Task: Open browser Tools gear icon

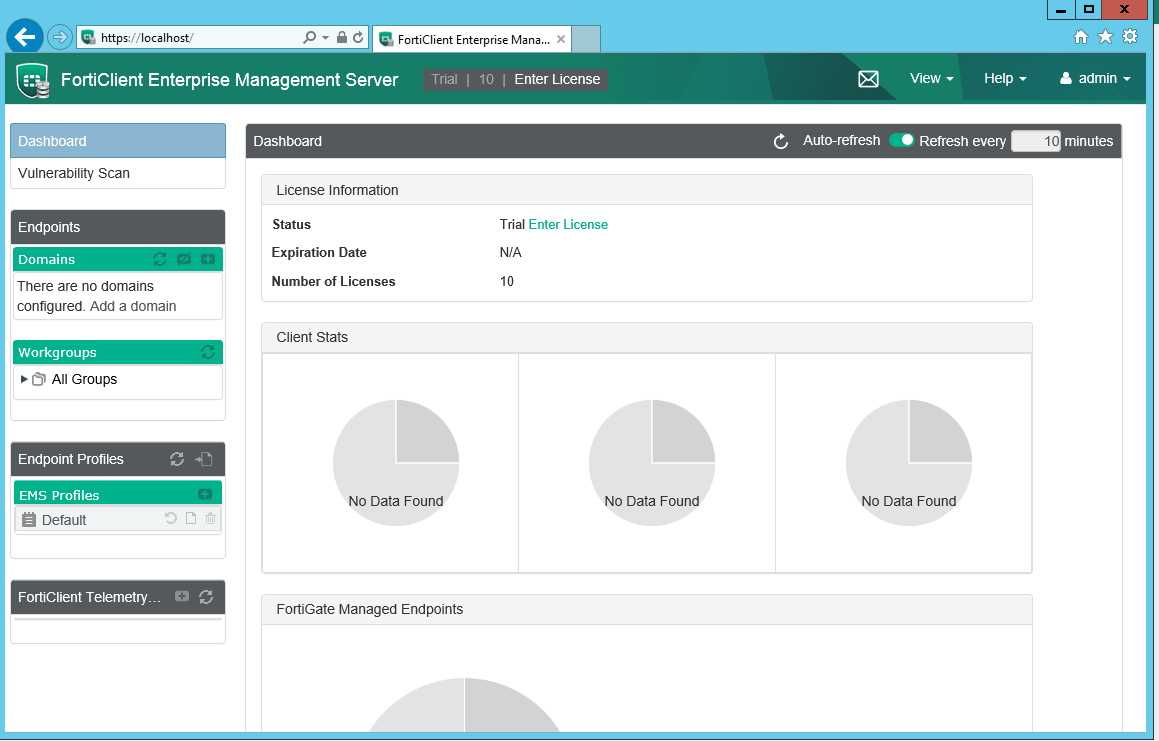Action: 1130,36
